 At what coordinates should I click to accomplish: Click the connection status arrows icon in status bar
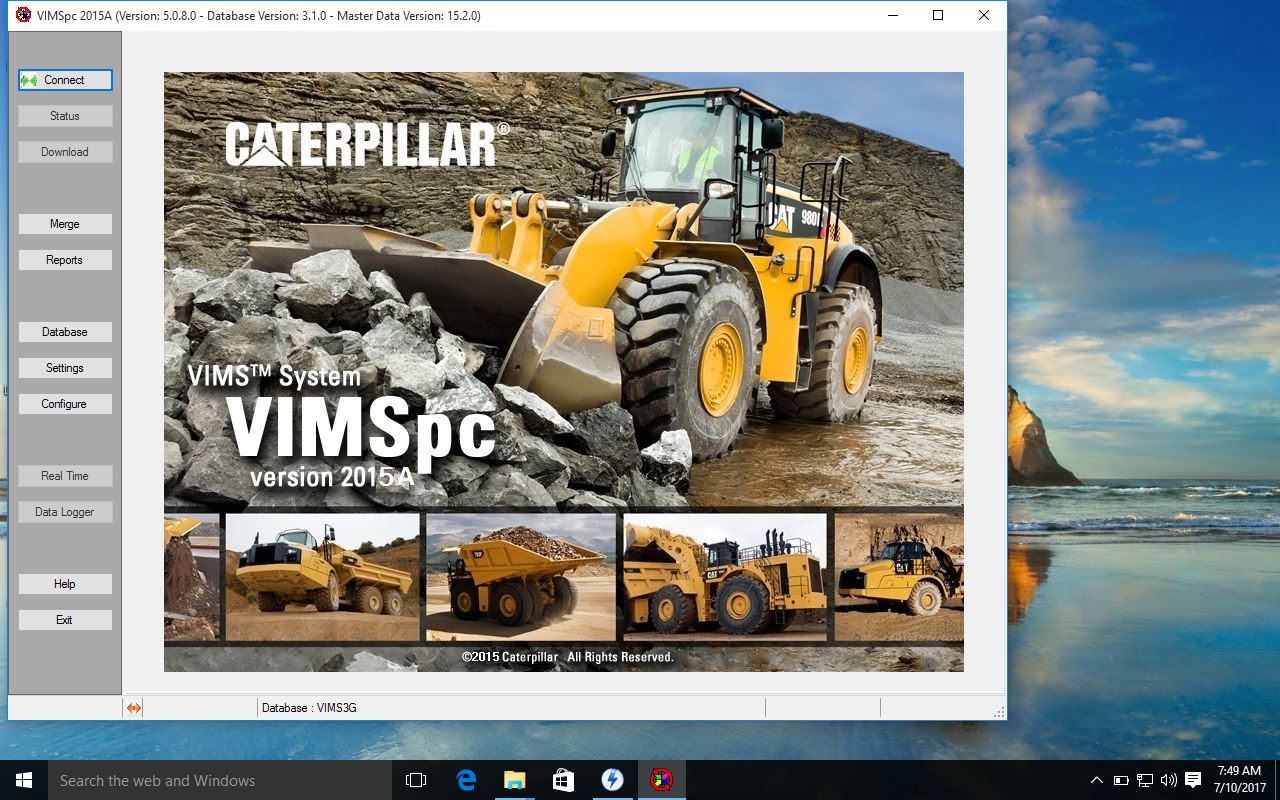click(134, 708)
